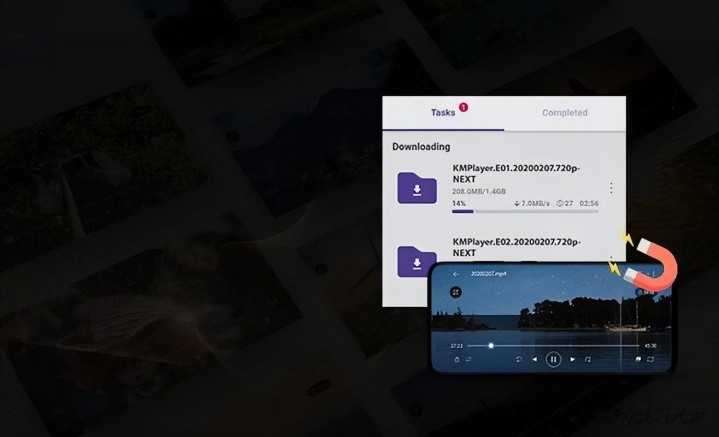Tap the round screen rotate button in player
This screenshot has height=437, width=719.
point(455,292)
